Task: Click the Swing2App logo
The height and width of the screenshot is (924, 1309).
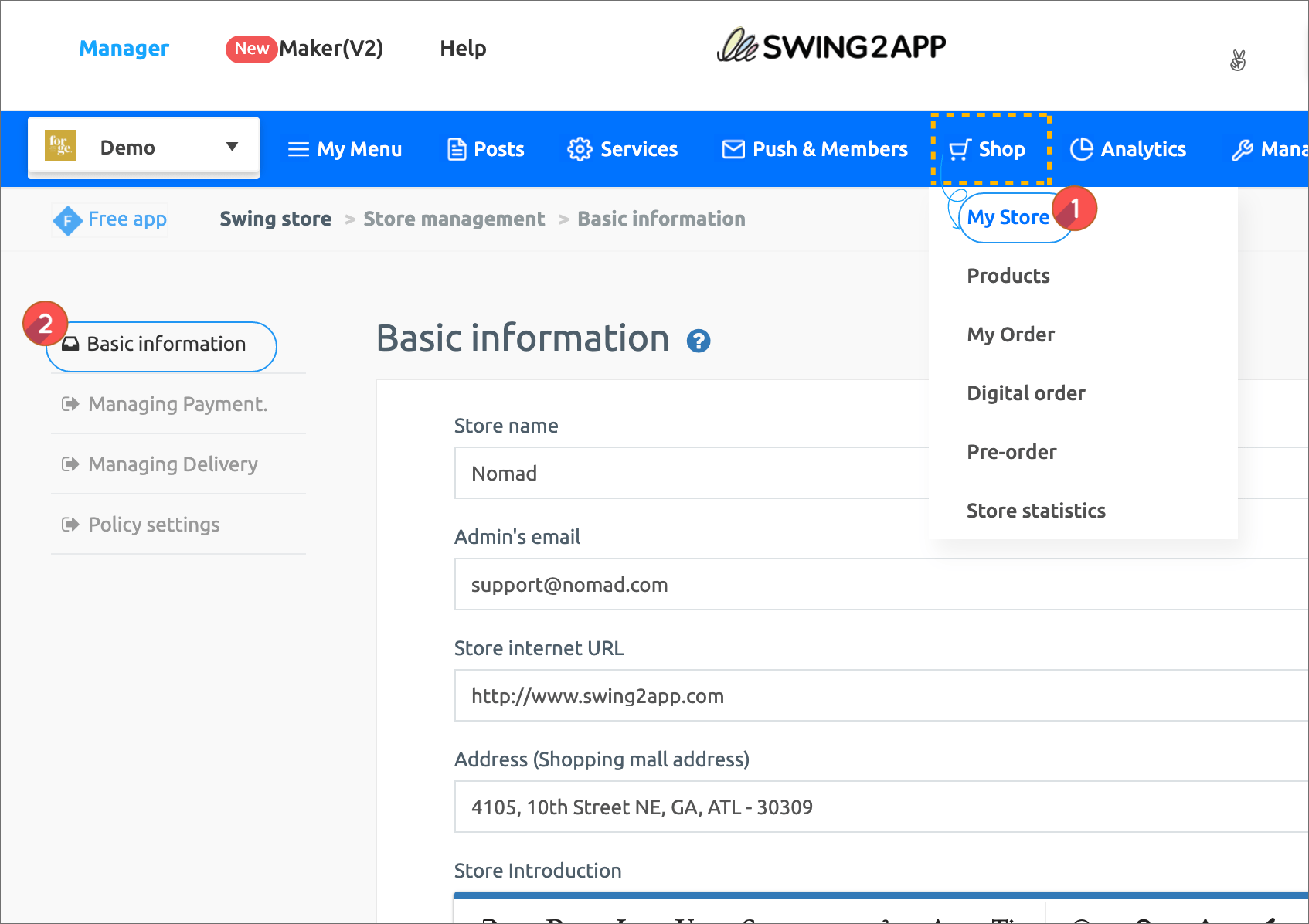Action: point(831,46)
